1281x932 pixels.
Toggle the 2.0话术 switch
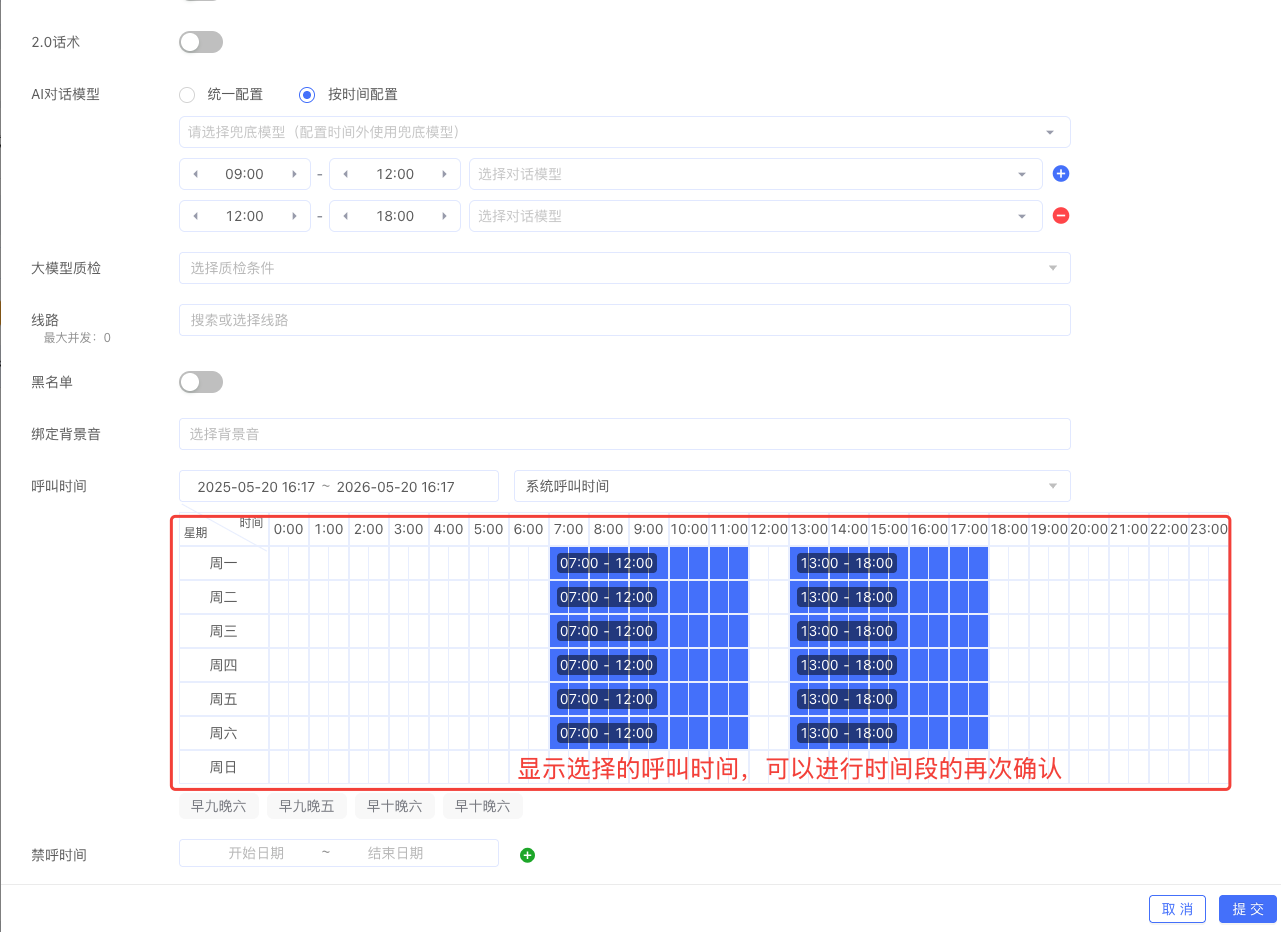[201, 42]
